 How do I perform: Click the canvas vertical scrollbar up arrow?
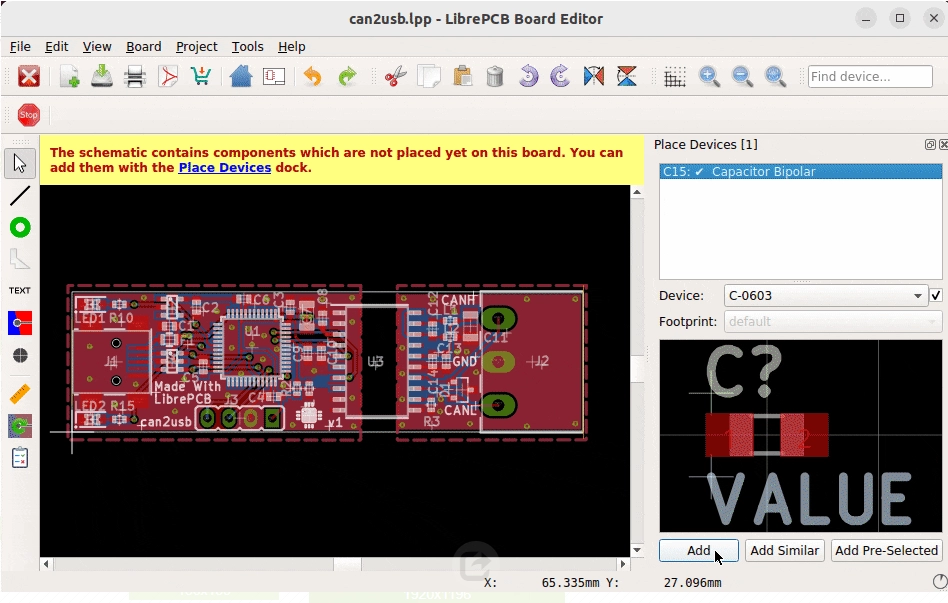coord(637,192)
